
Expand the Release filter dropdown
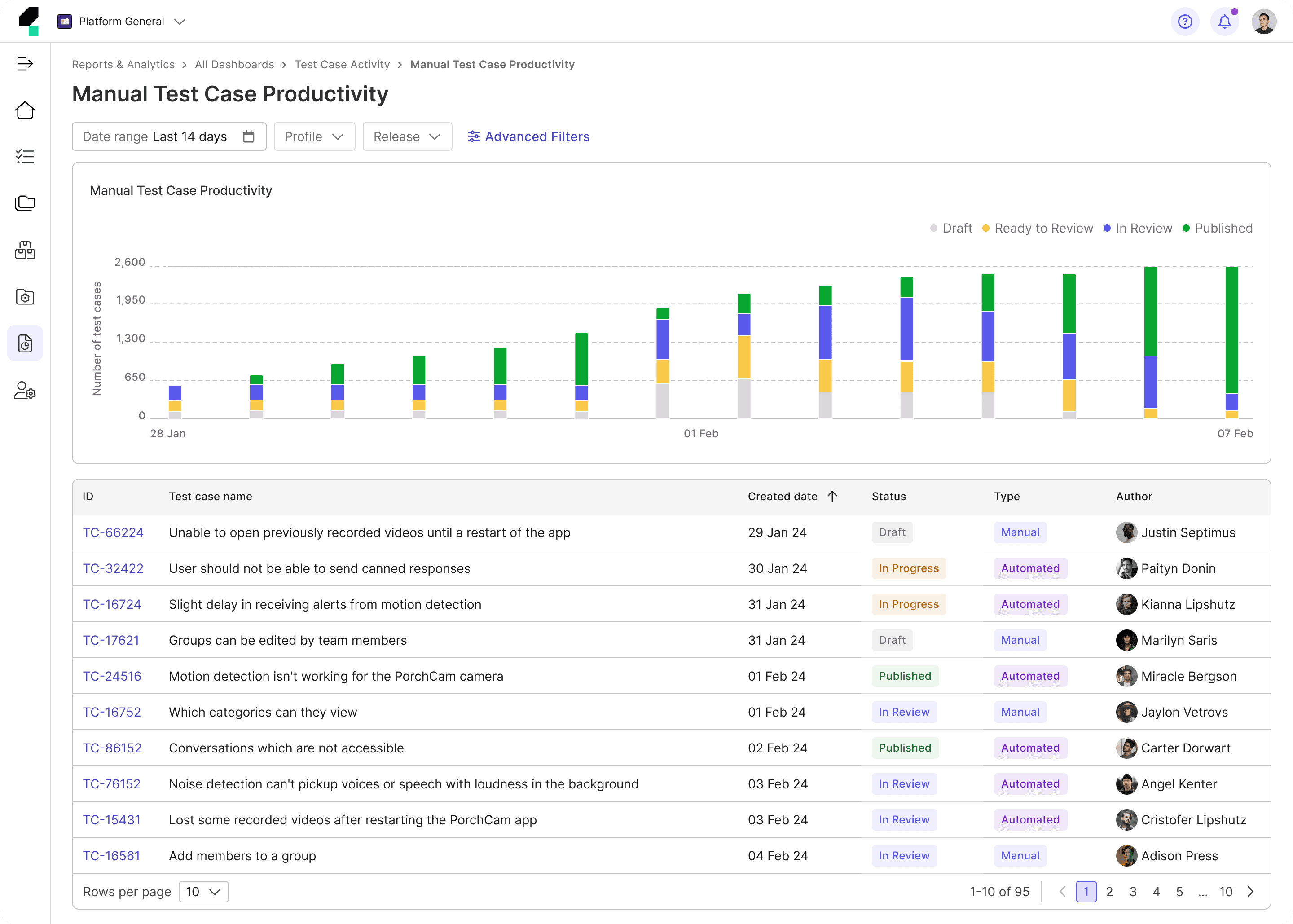(x=407, y=136)
